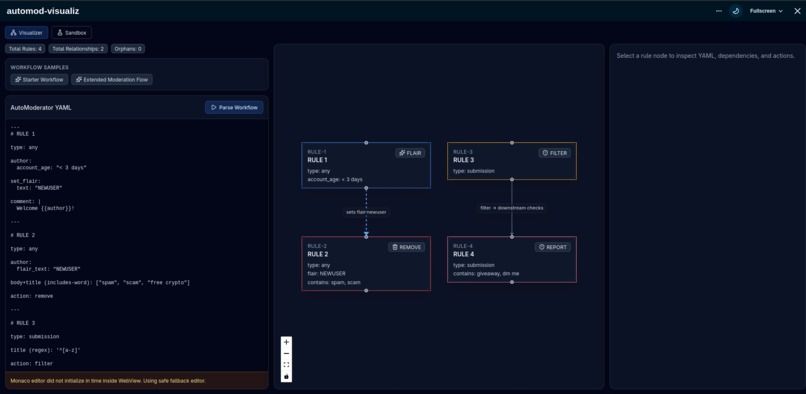The image size is (806, 394).
Task: Zoom in on the graph canvas
Action: point(286,342)
